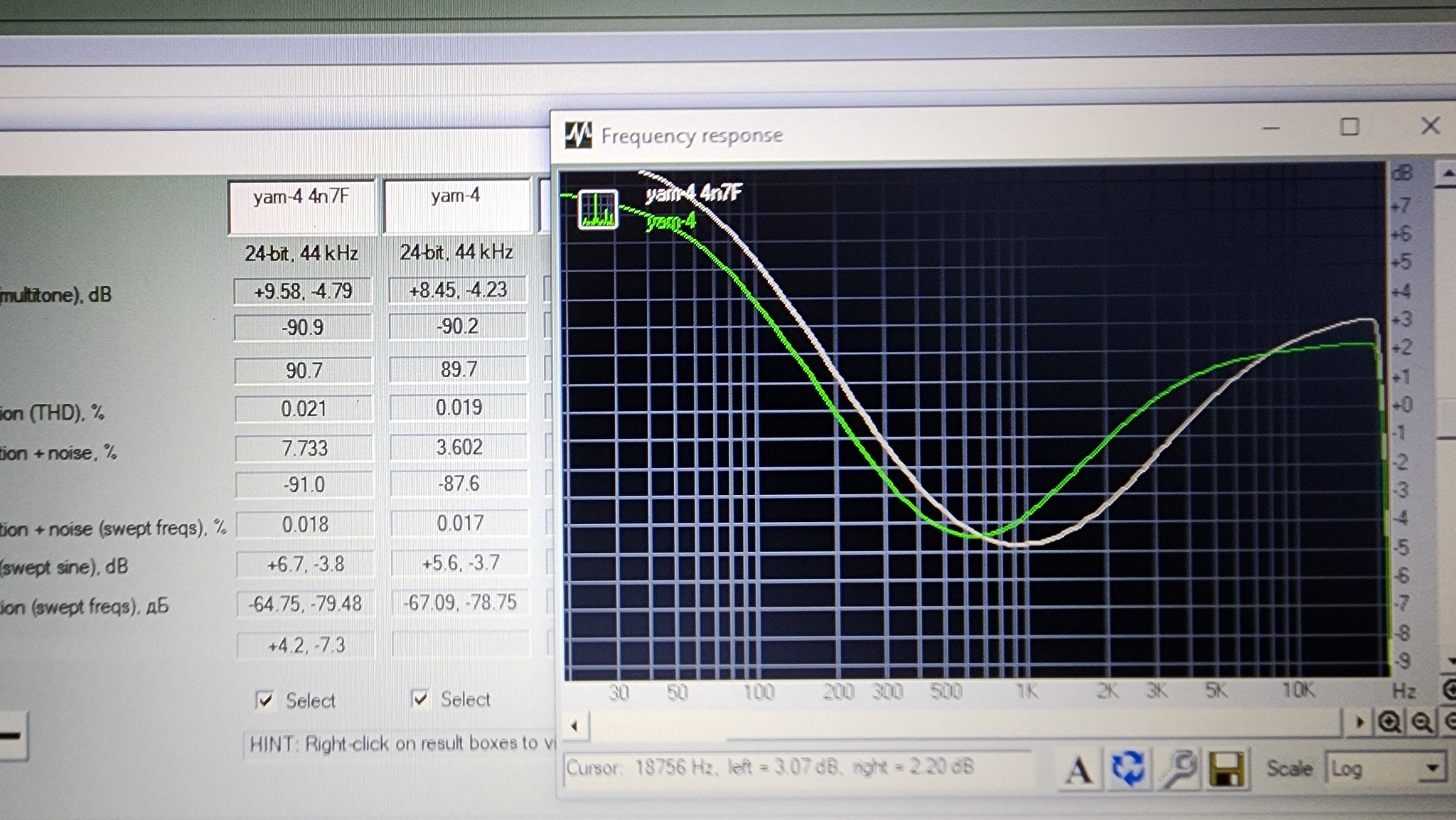
Task: Click 24-bit, 44 kHz under yam-4 4n7F
Action: tap(301, 254)
